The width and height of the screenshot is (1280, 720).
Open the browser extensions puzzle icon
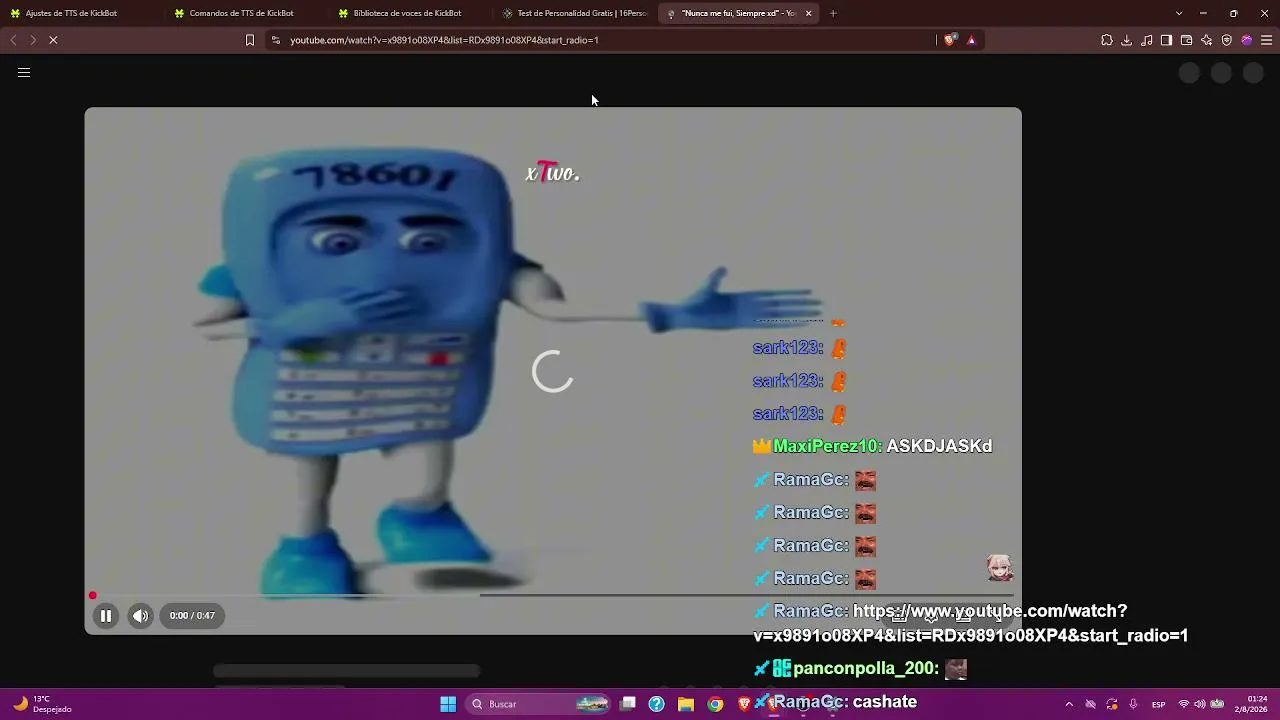click(1107, 40)
